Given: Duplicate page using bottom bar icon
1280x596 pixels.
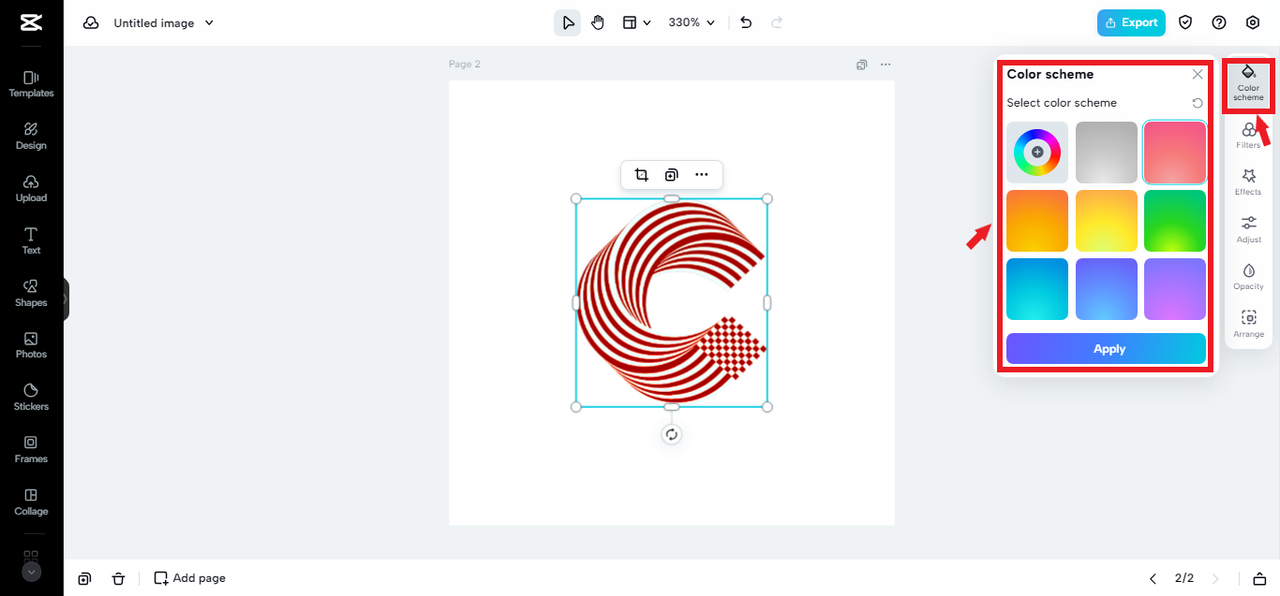Looking at the screenshot, I should click(85, 578).
